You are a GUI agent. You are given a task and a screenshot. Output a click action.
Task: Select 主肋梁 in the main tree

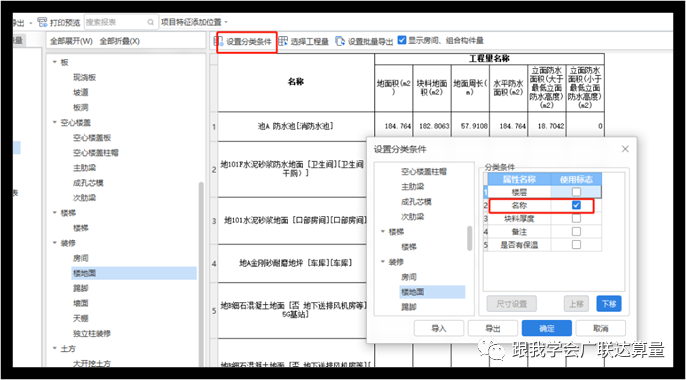pos(84,168)
